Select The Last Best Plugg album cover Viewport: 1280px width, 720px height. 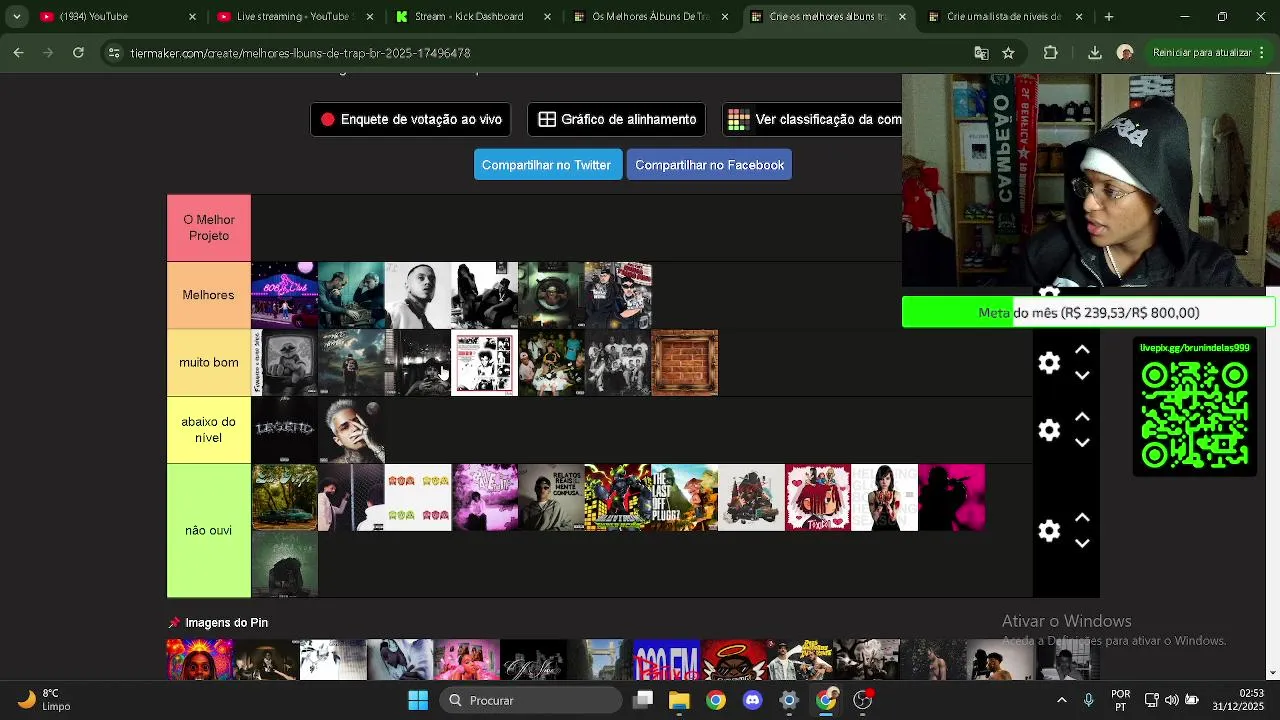685,497
